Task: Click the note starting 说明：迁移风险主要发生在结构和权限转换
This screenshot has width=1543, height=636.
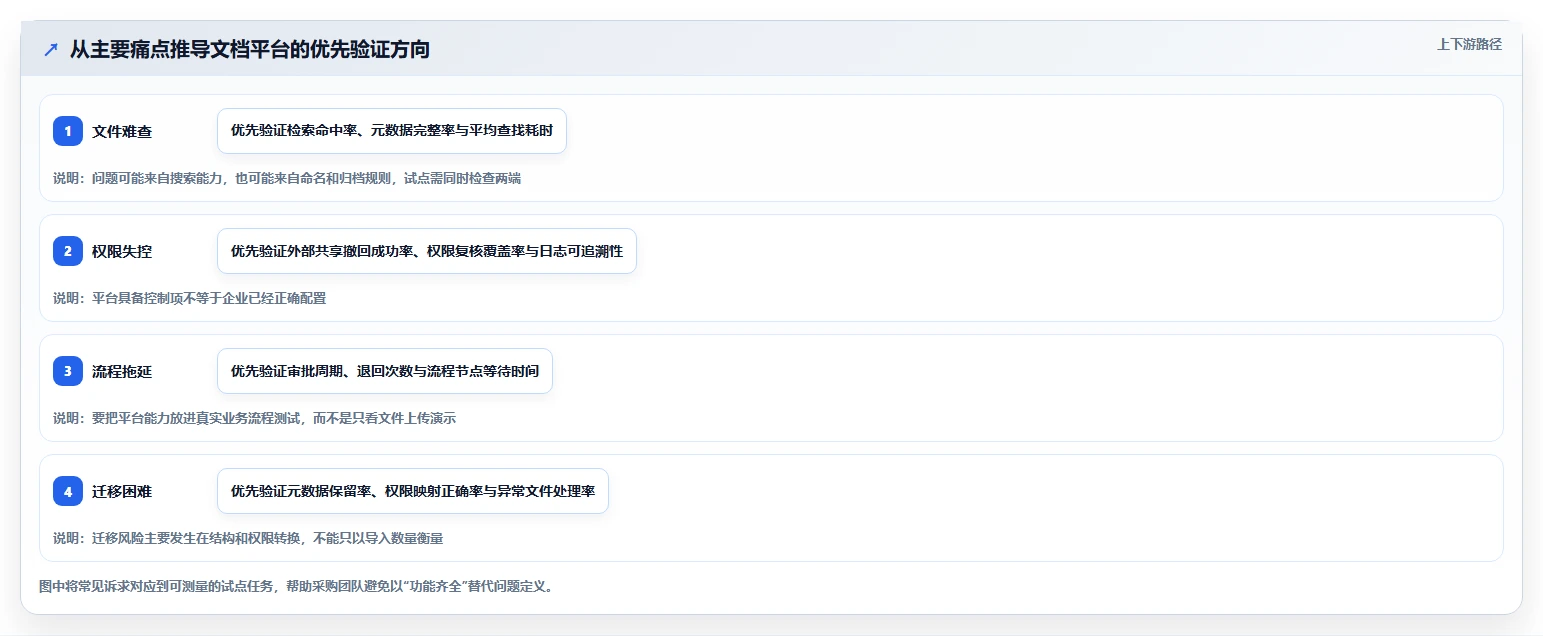Action: tap(248, 538)
